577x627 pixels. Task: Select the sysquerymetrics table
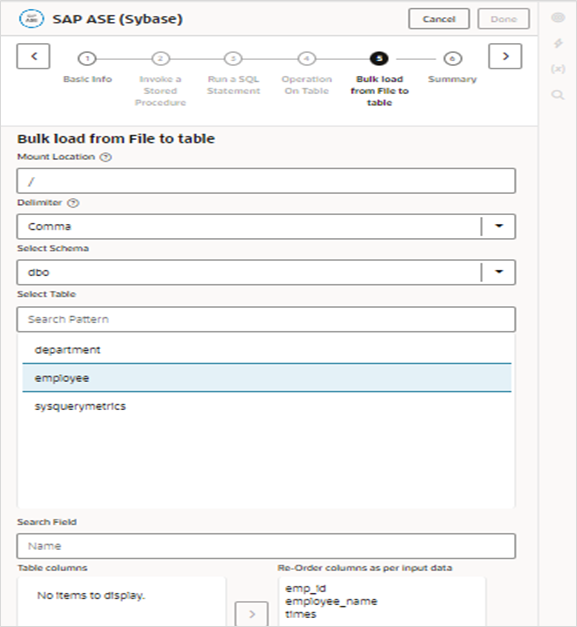click(x=267, y=406)
